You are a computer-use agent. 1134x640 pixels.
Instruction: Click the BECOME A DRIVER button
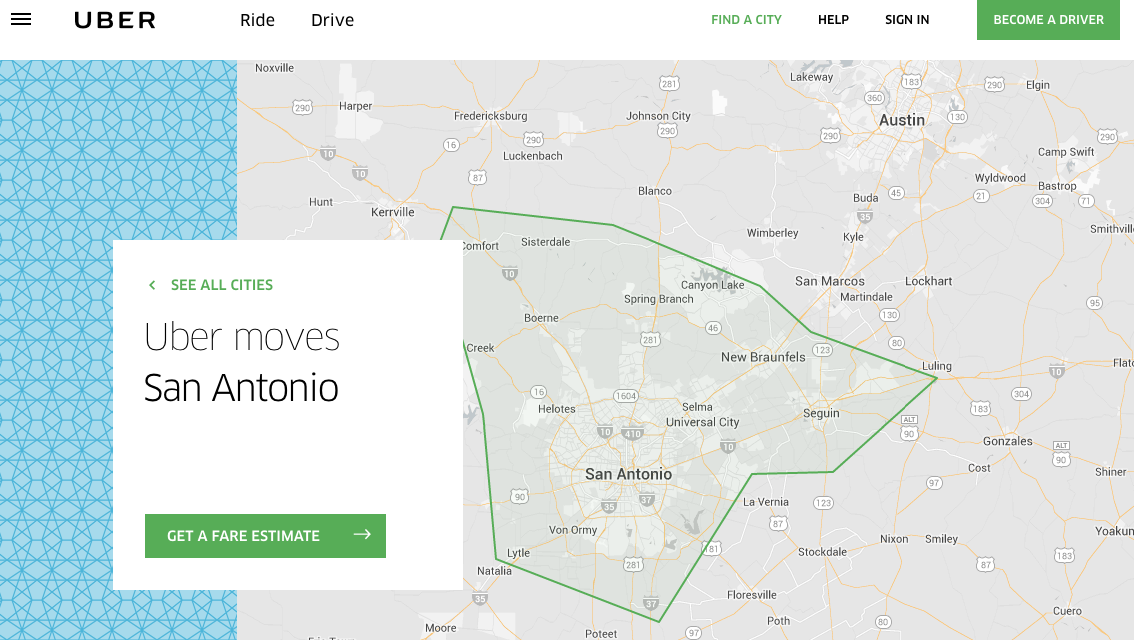click(1048, 20)
